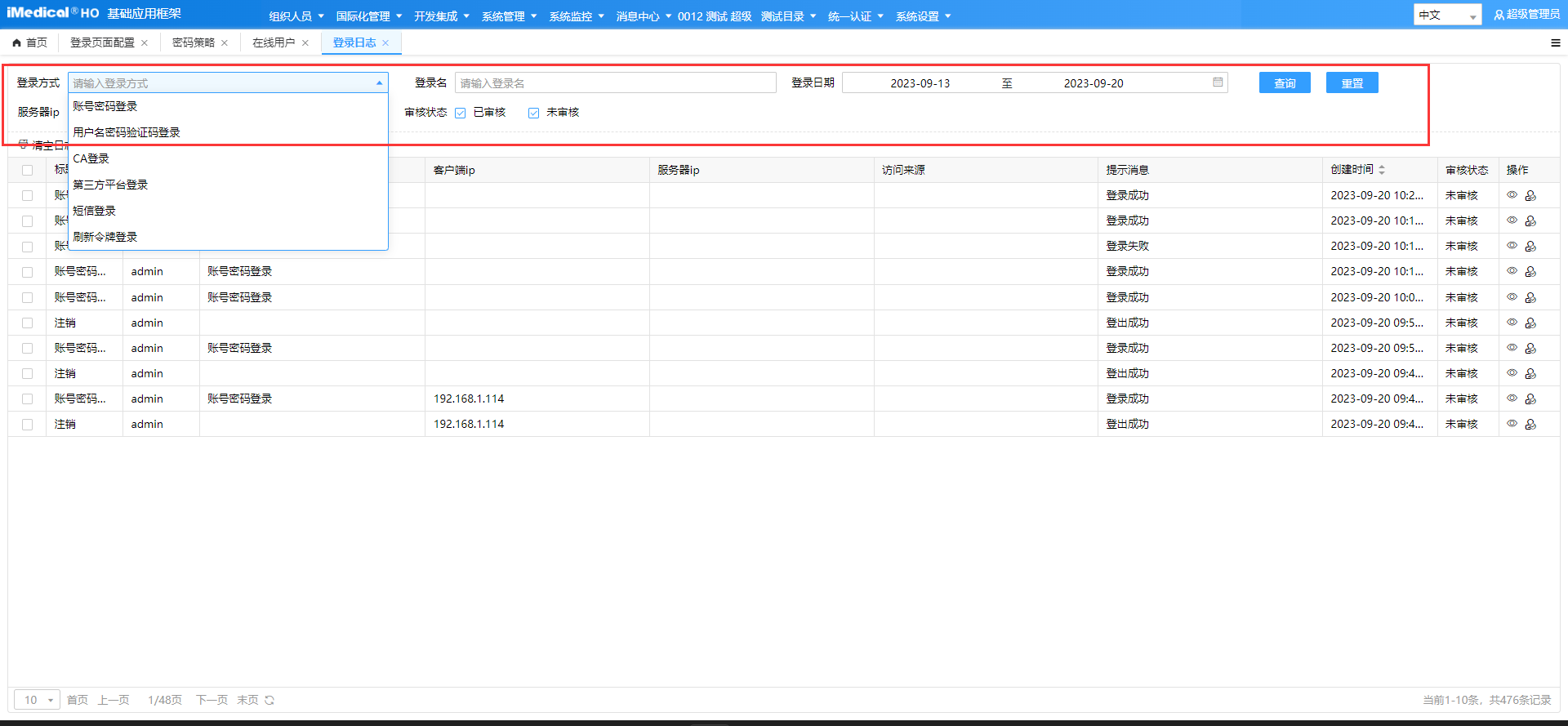This screenshot has height=726, width=1568.
Task: Open the 系统管理 menu
Action: click(508, 16)
